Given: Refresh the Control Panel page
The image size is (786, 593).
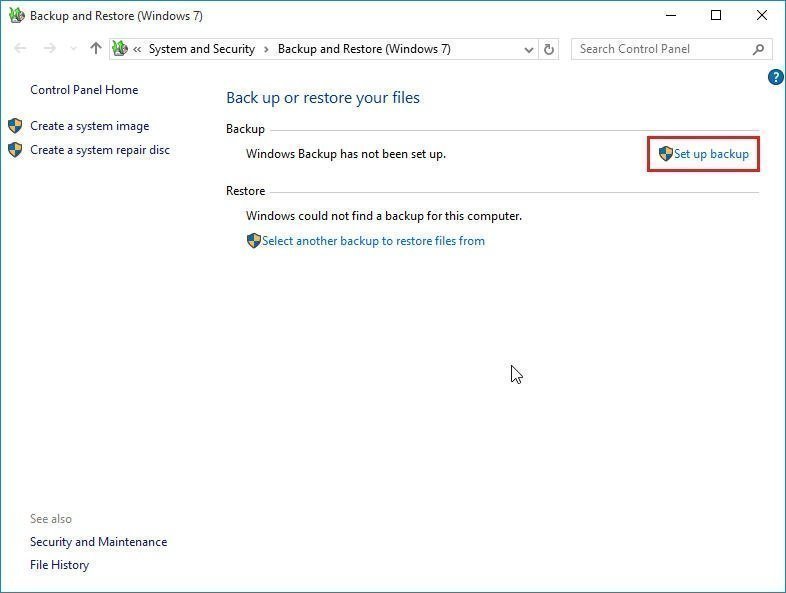Looking at the screenshot, I should coord(549,49).
